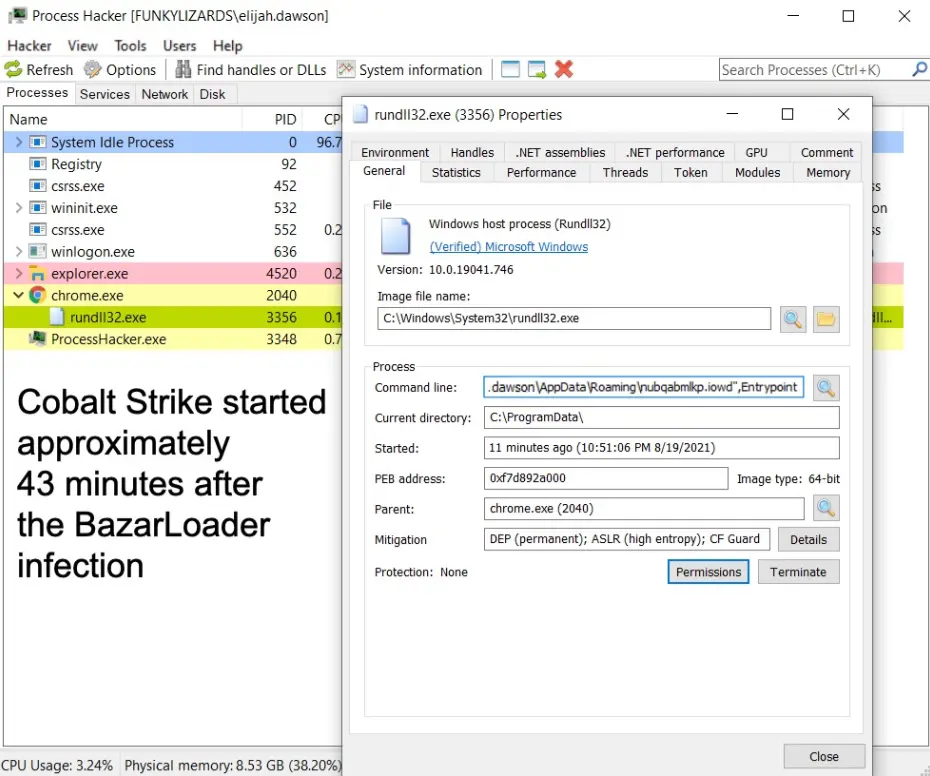Image resolution: width=930 pixels, height=776 pixels.
Task: Open the Help menu
Action: tap(228, 46)
